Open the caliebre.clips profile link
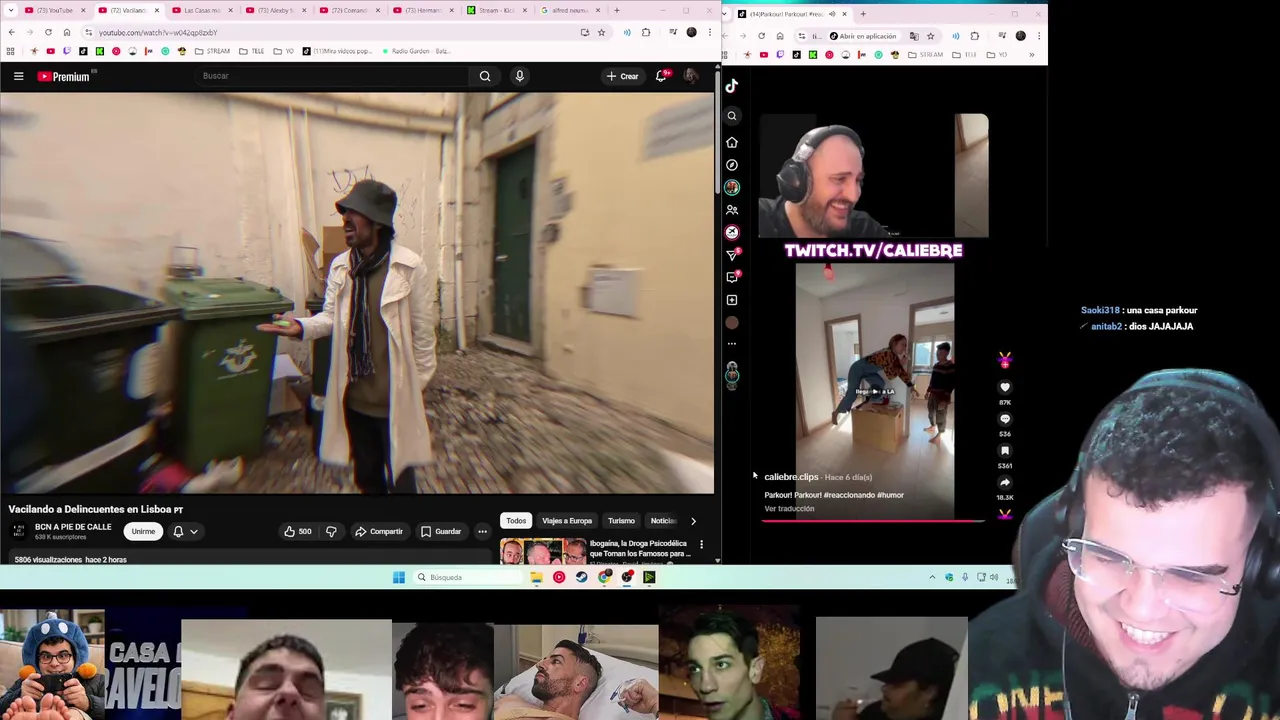The width and height of the screenshot is (1280, 720). coord(791,477)
